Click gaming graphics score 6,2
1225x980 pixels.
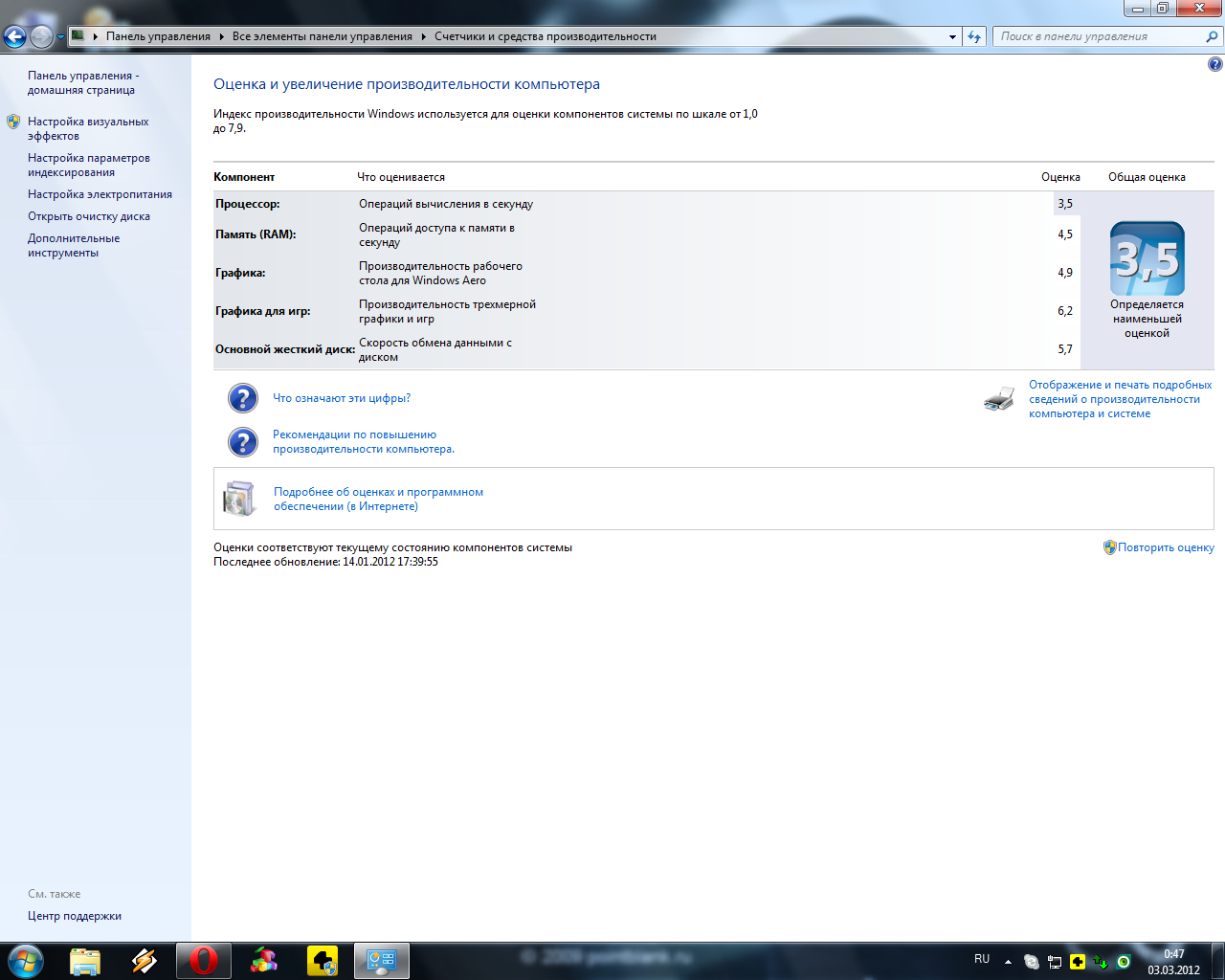(x=1065, y=311)
